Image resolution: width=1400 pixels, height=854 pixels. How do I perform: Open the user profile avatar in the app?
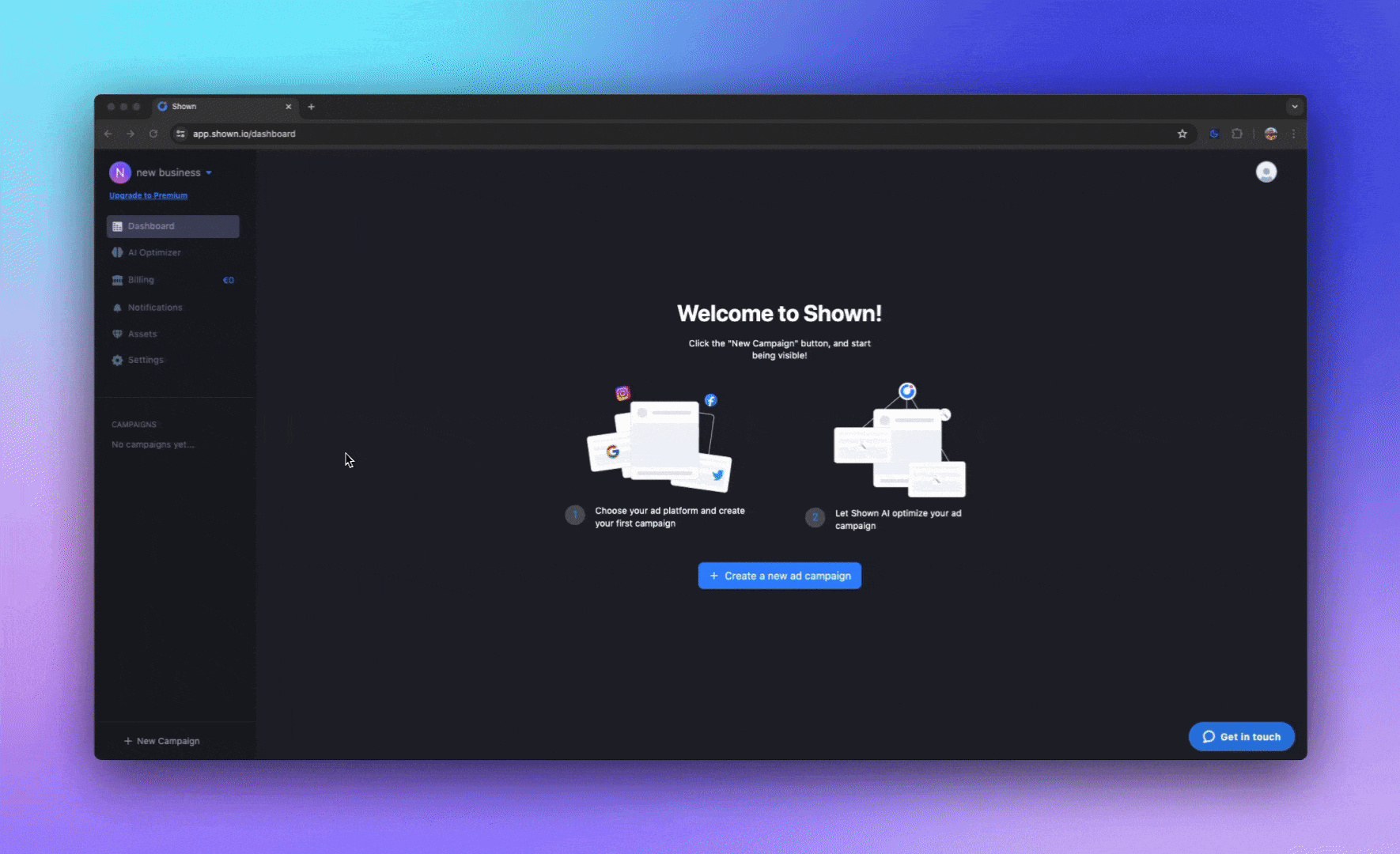point(1266,172)
